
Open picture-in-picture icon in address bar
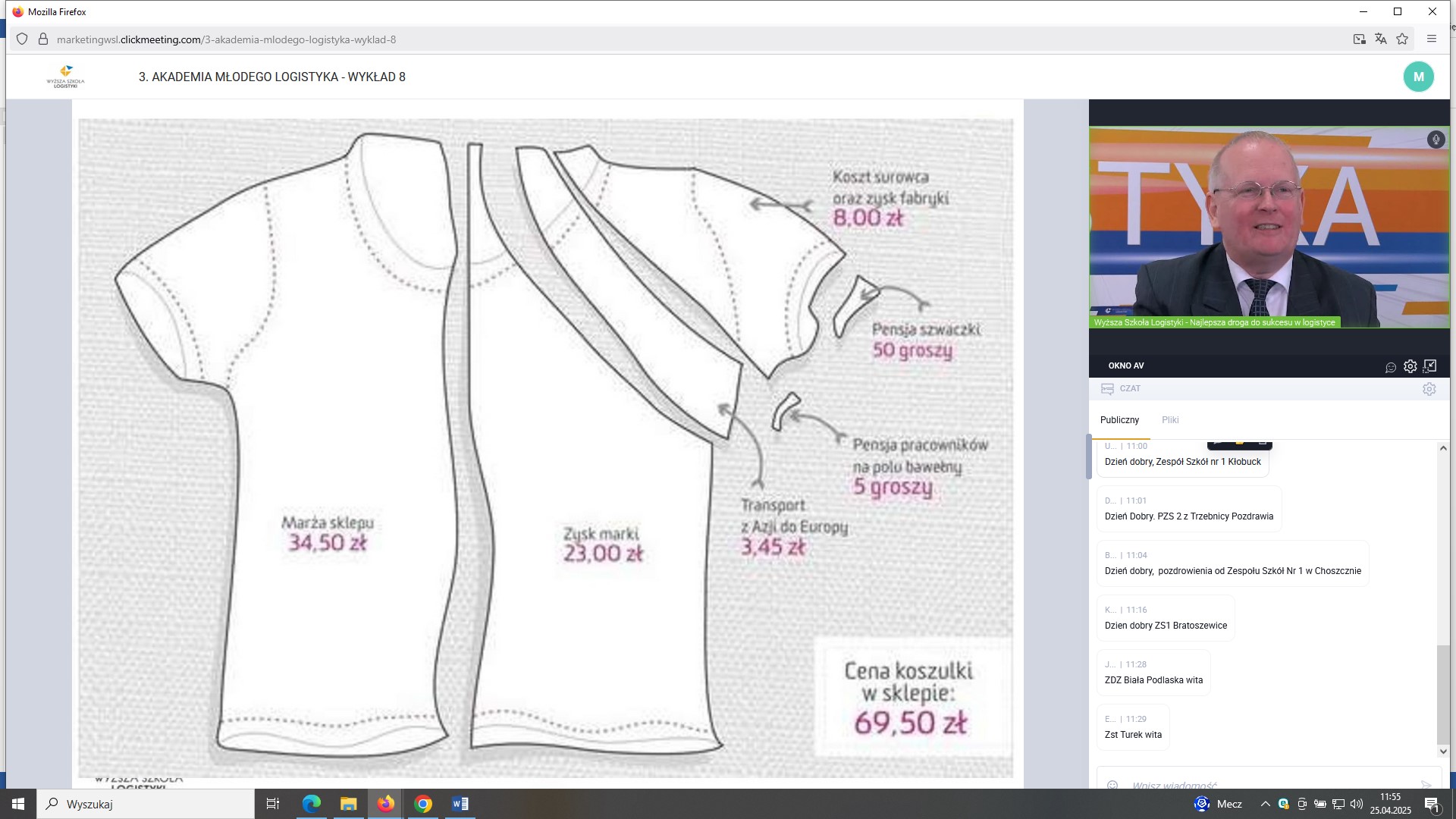[x=1360, y=39]
